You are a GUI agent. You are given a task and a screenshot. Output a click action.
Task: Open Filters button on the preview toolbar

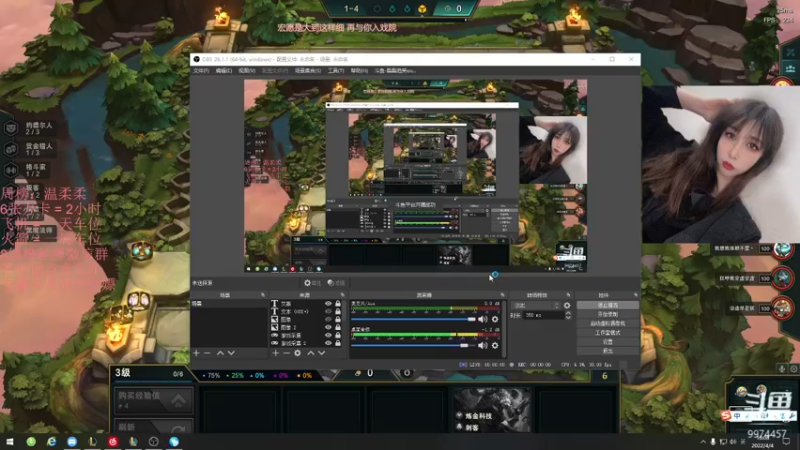(336, 283)
